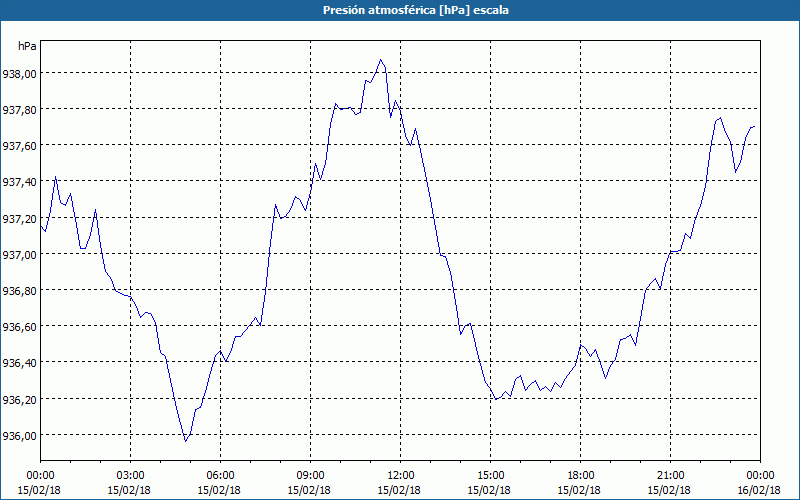This screenshot has height=500, width=800.
Task: Click the 06:00 time axis label
Action: [x=220, y=476]
